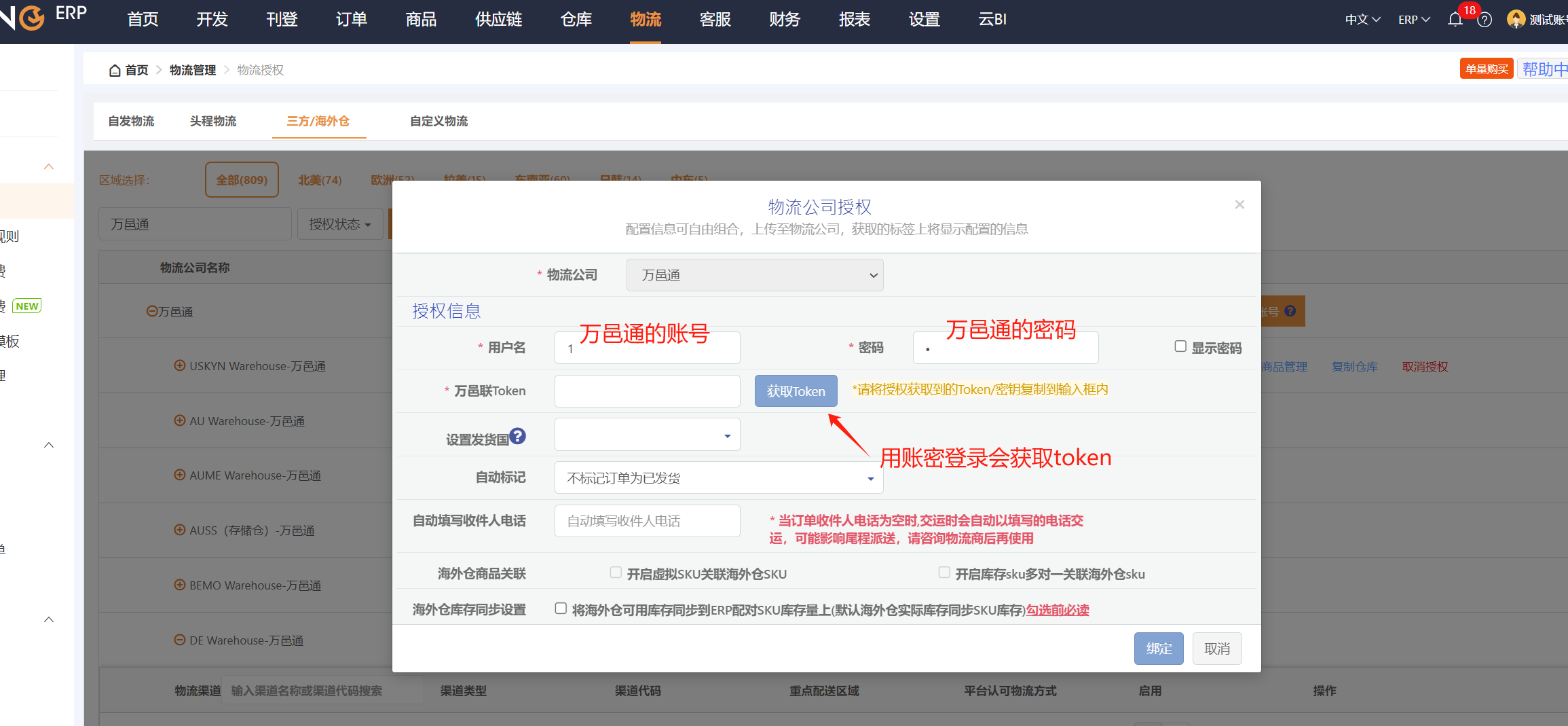1568x726 pixels.
Task: Click the circled question mark help icon
Action: coord(1485,20)
